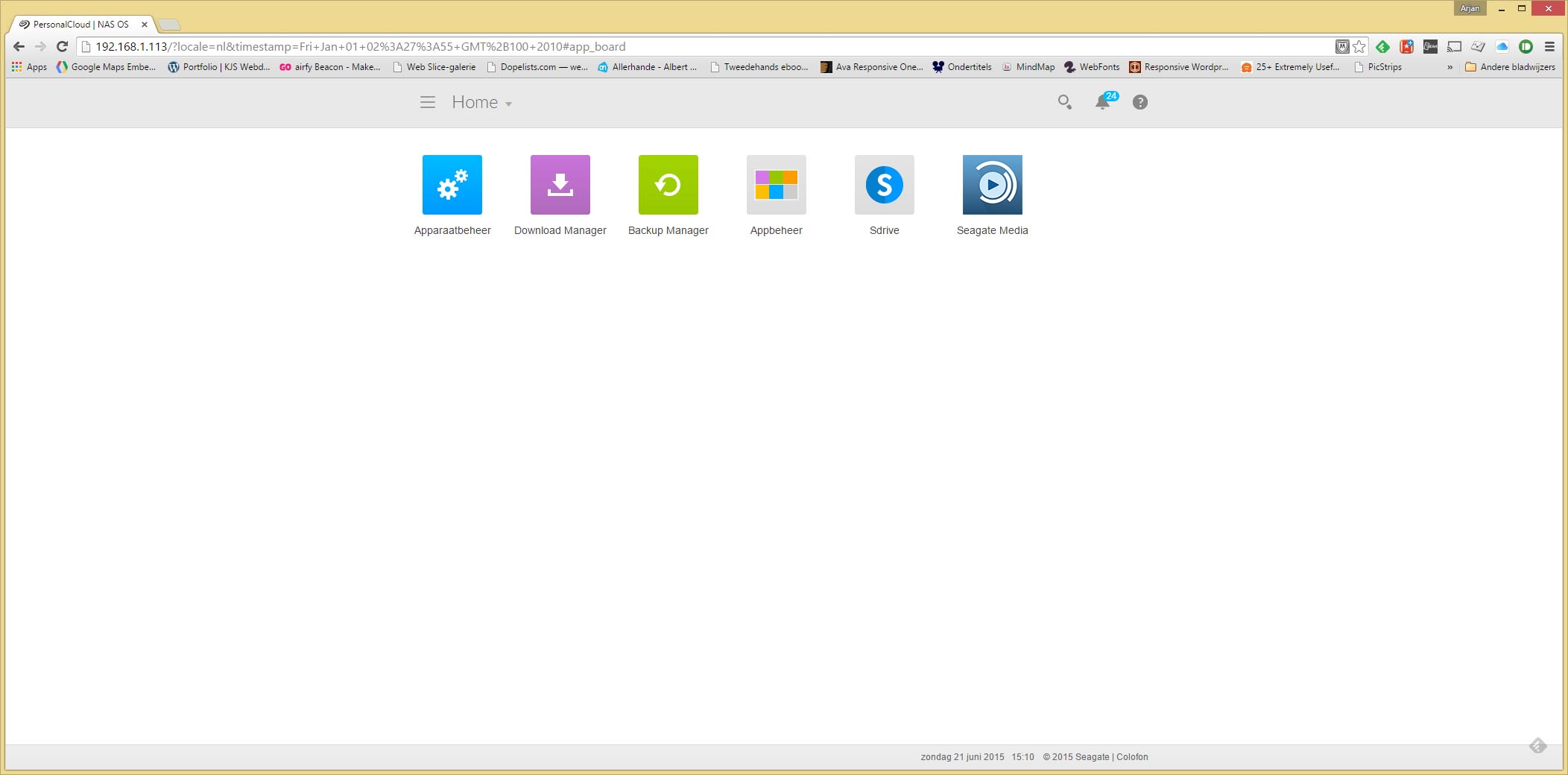Open the WebFonts bookmark
1568x775 pixels.
tap(1092, 67)
